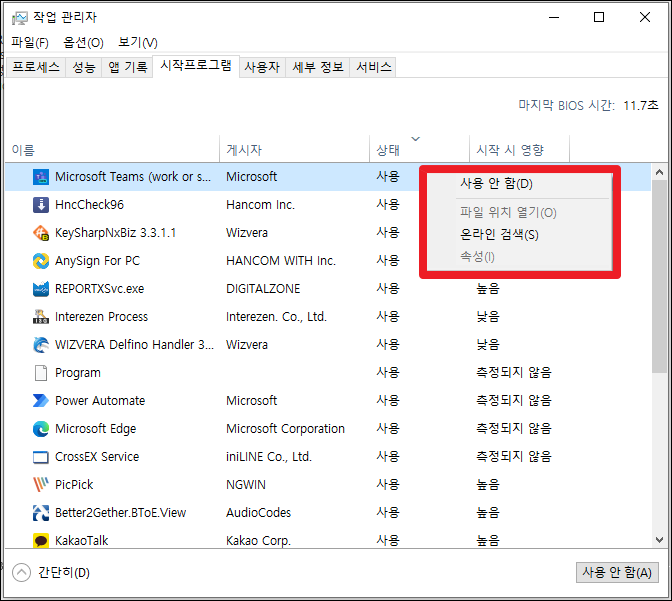Click the scrollbar up arrow
Image resolution: width=672 pixels, height=601 pixels.
[x=659, y=172]
